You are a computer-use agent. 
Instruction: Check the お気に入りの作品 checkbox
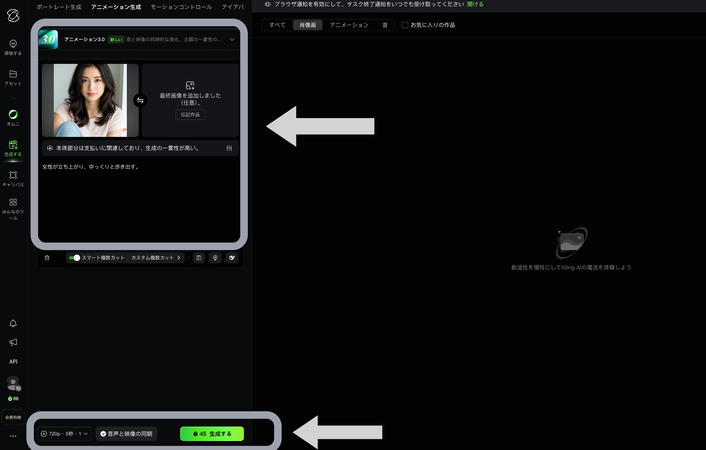pyautogui.click(x=405, y=25)
